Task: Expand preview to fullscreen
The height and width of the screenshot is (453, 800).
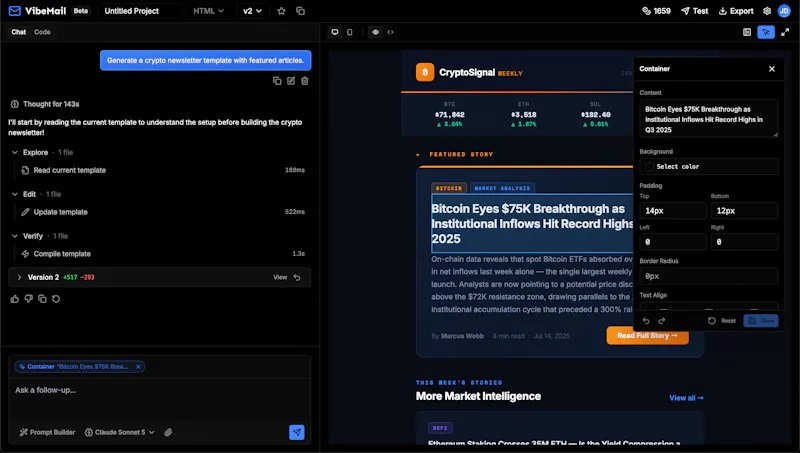Action: pos(785,32)
